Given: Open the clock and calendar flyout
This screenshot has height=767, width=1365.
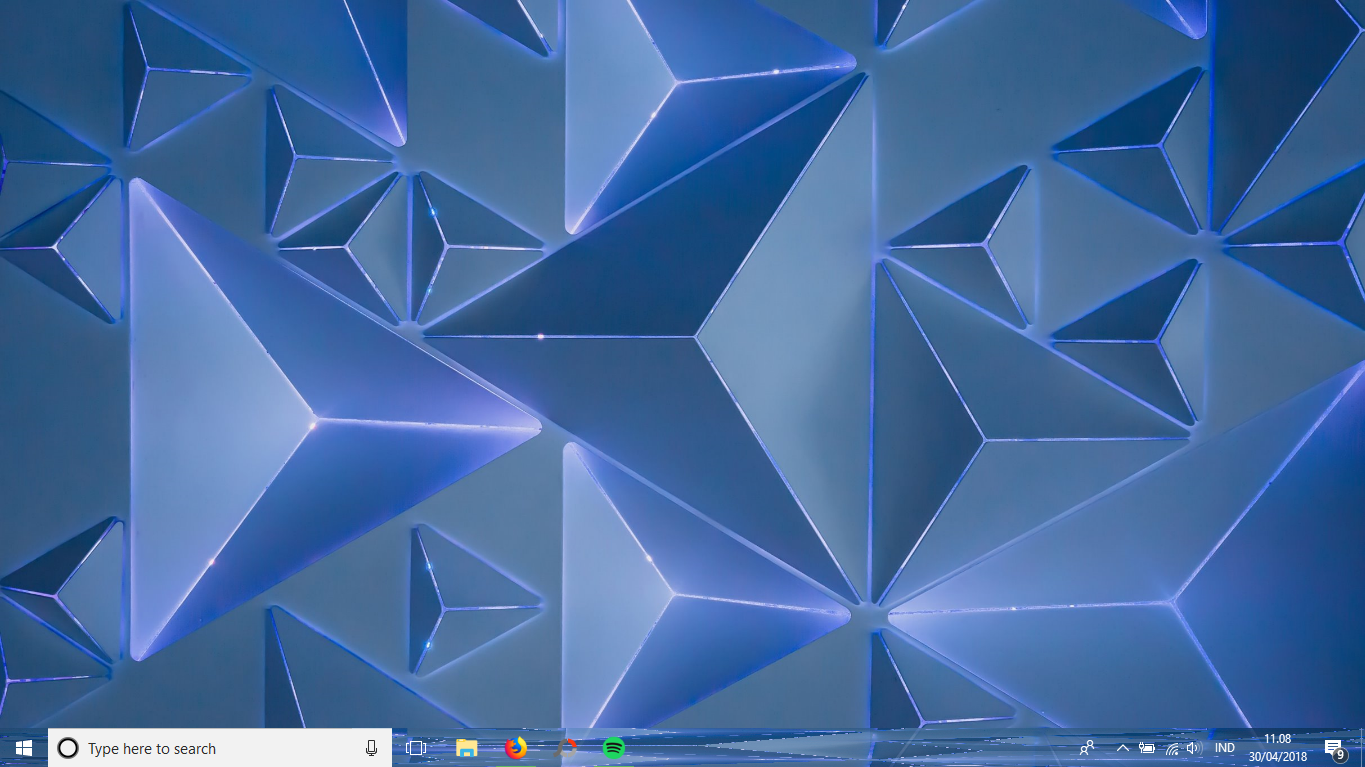Looking at the screenshot, I should (x=1277, y=748).
